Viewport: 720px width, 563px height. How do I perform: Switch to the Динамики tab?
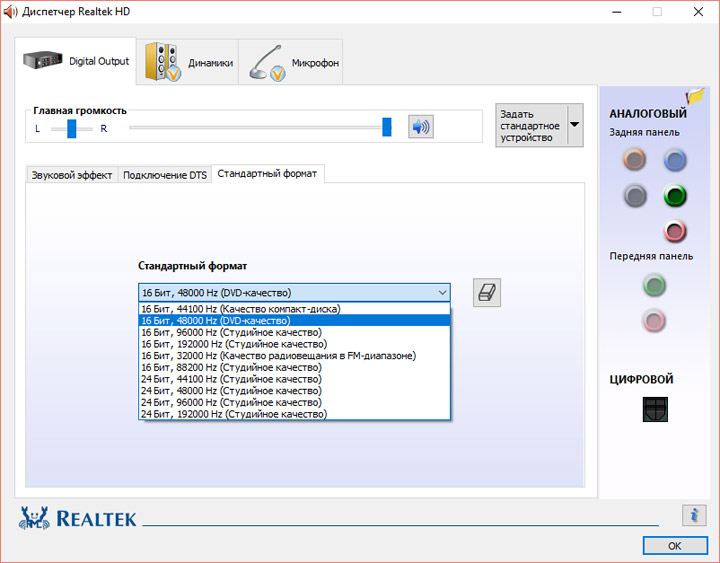pos(188,62)
